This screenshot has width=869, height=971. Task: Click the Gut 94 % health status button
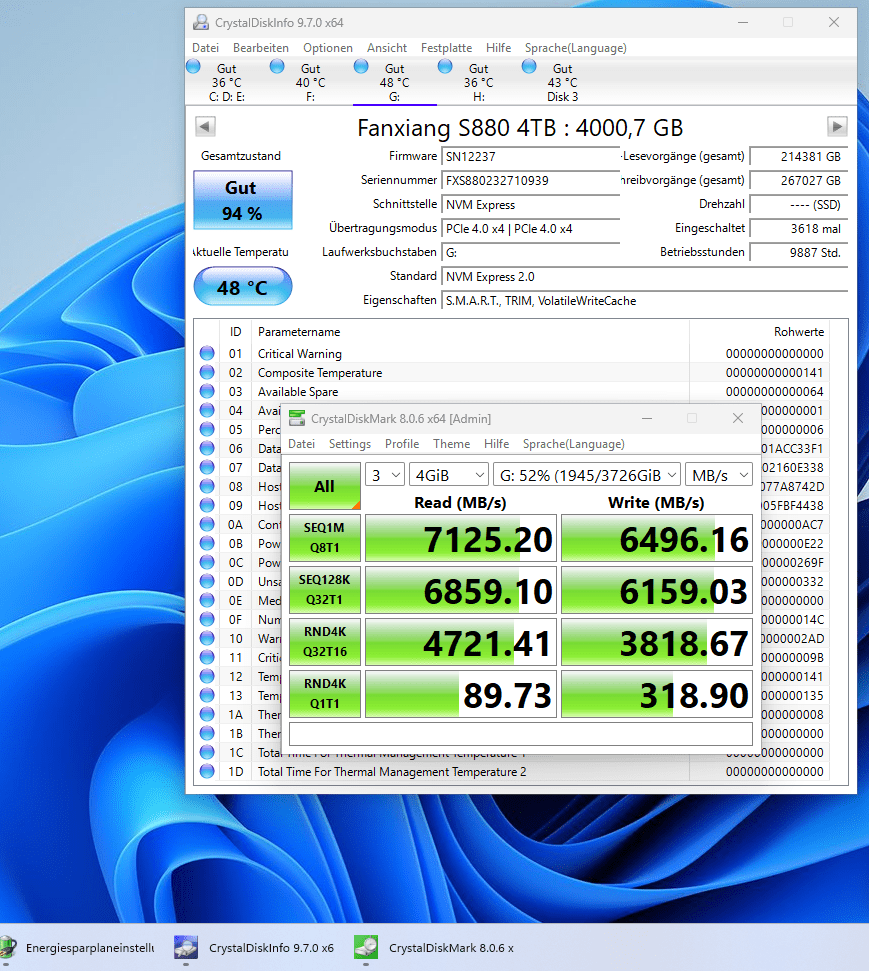pos(243,200)
